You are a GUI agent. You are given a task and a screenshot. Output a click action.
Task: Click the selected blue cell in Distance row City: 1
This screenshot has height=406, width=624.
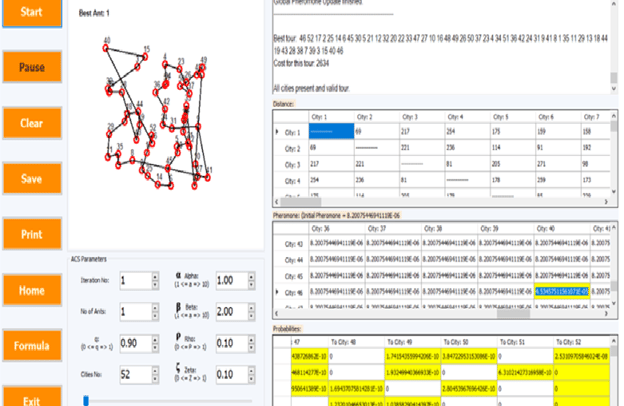[332, 131]
